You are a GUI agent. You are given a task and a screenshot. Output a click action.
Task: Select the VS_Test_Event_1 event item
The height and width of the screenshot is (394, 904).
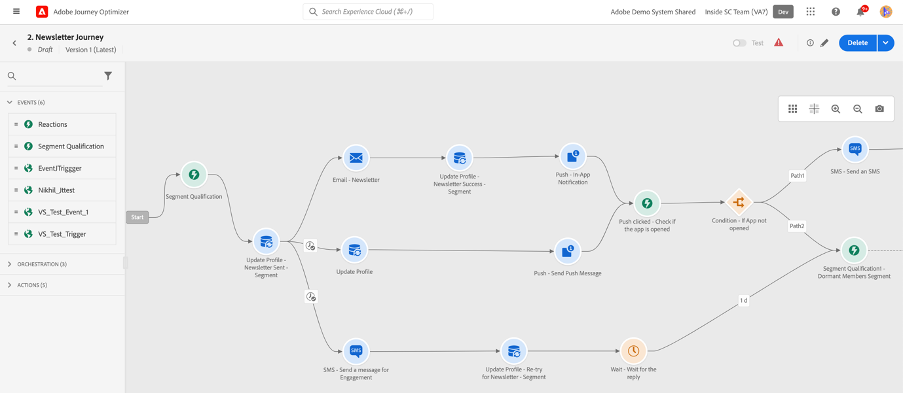click(x=63, y=212)
